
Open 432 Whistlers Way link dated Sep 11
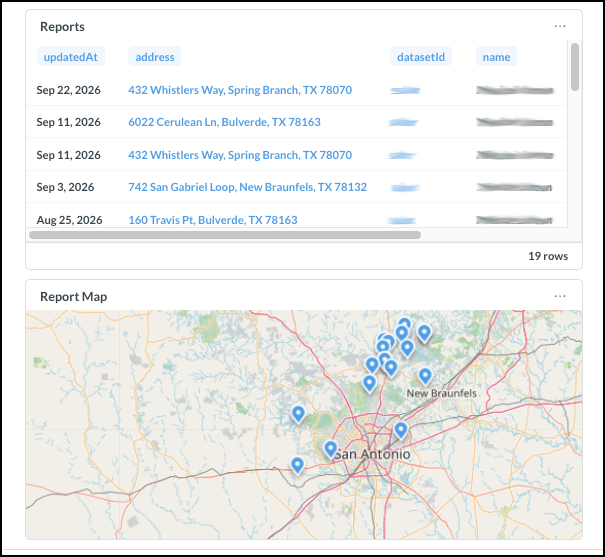[240, 155]
